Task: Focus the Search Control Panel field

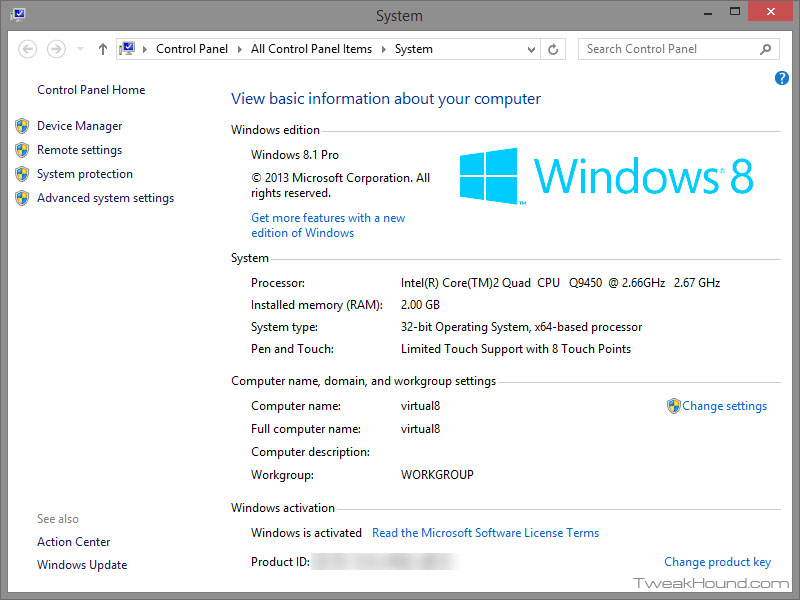Action: point(679,49)
